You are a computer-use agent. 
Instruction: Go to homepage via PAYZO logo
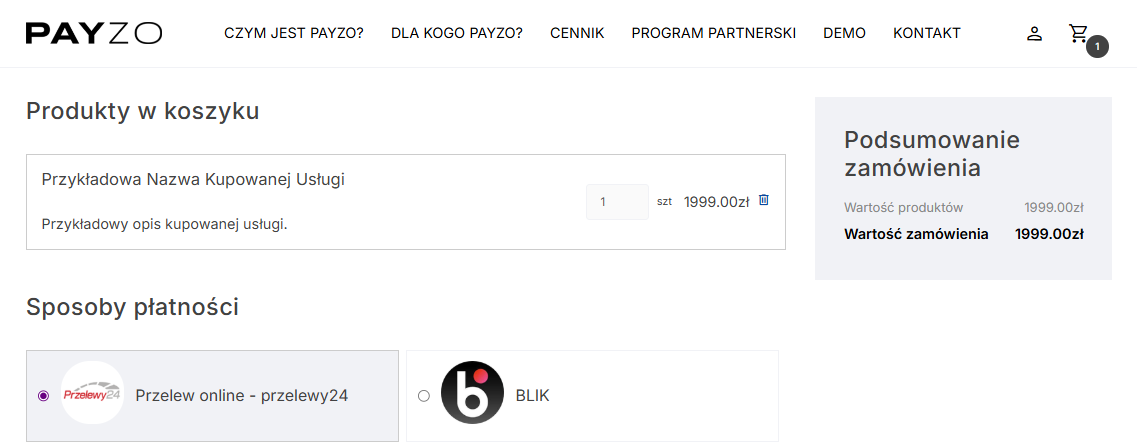pyautogui.click(x=94, y=33)
